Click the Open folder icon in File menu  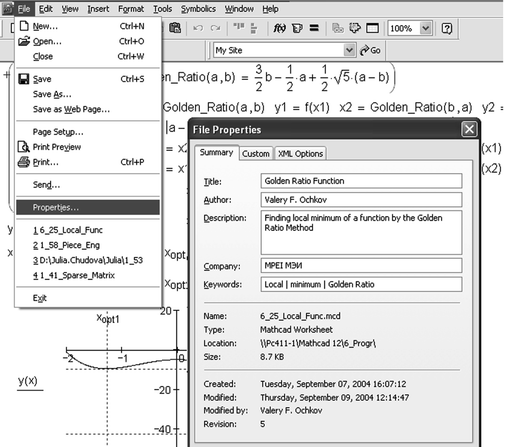point(24,41)
